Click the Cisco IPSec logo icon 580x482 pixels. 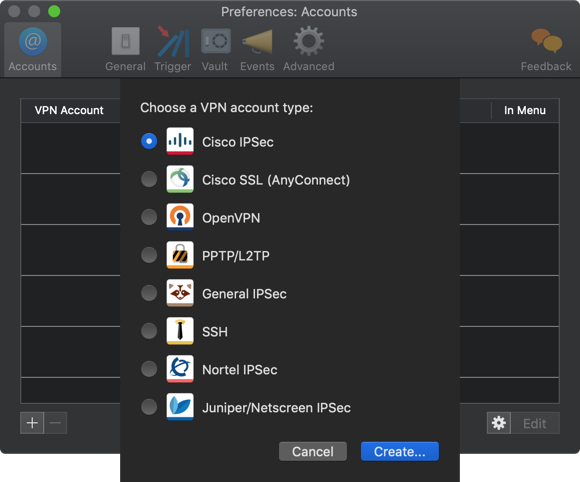point(180,141)
